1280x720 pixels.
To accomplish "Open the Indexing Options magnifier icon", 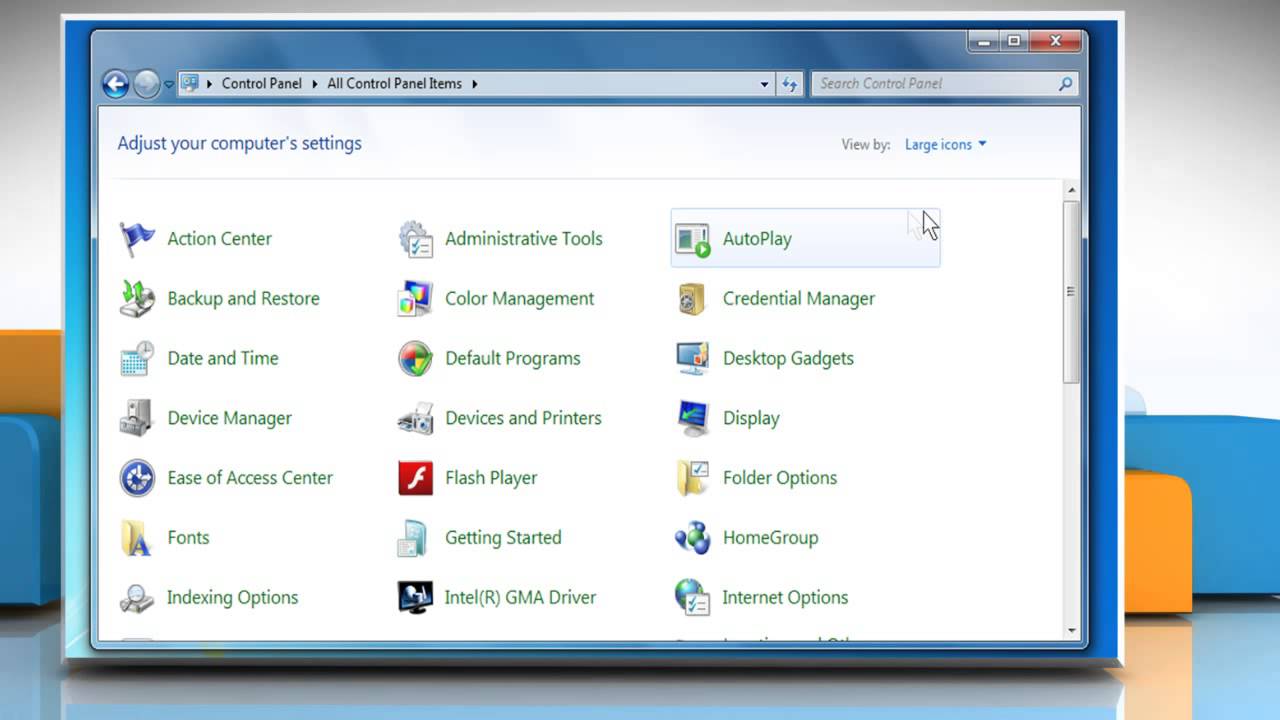I will click(137, 598).
